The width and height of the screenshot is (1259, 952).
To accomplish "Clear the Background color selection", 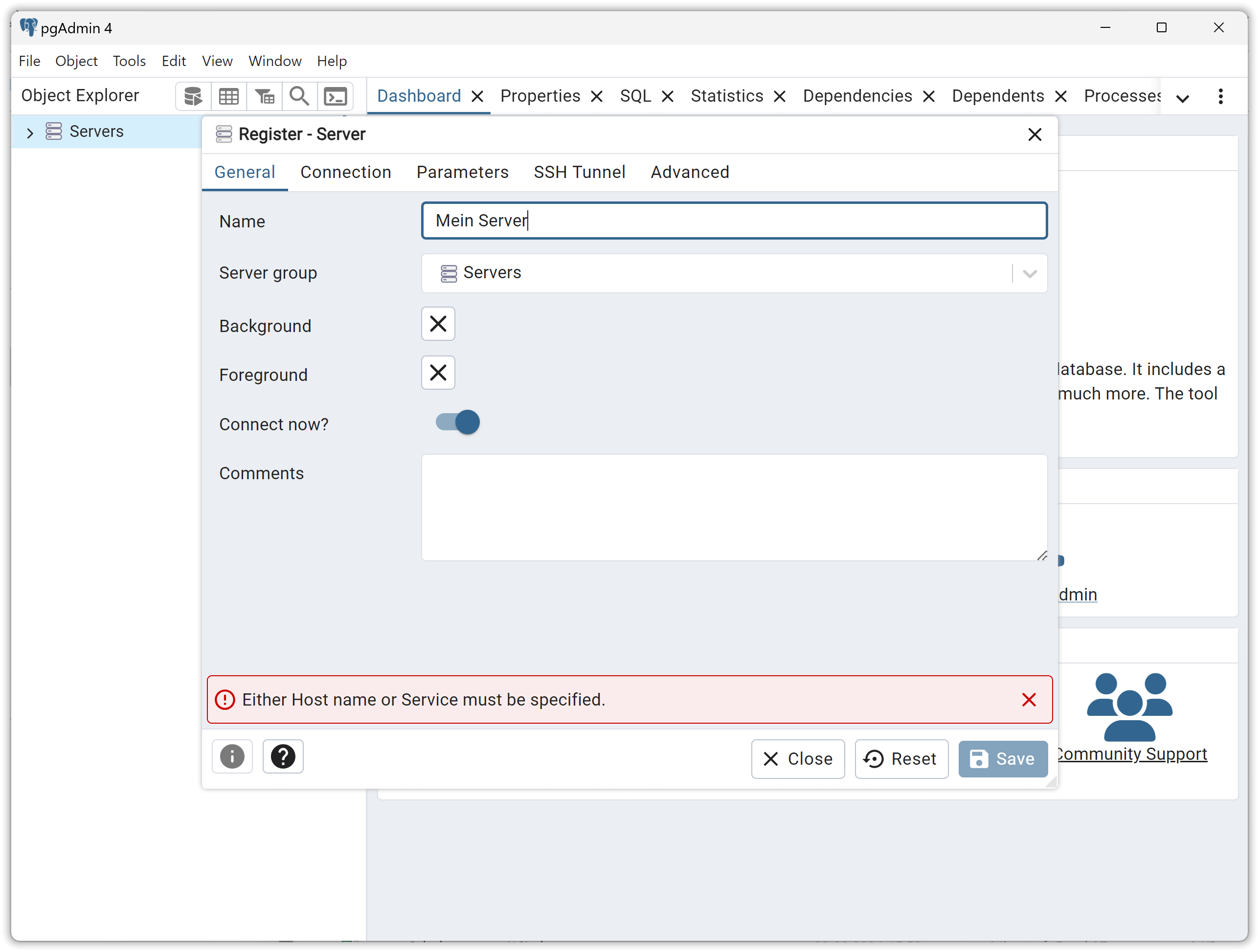I will click(438, 324).
